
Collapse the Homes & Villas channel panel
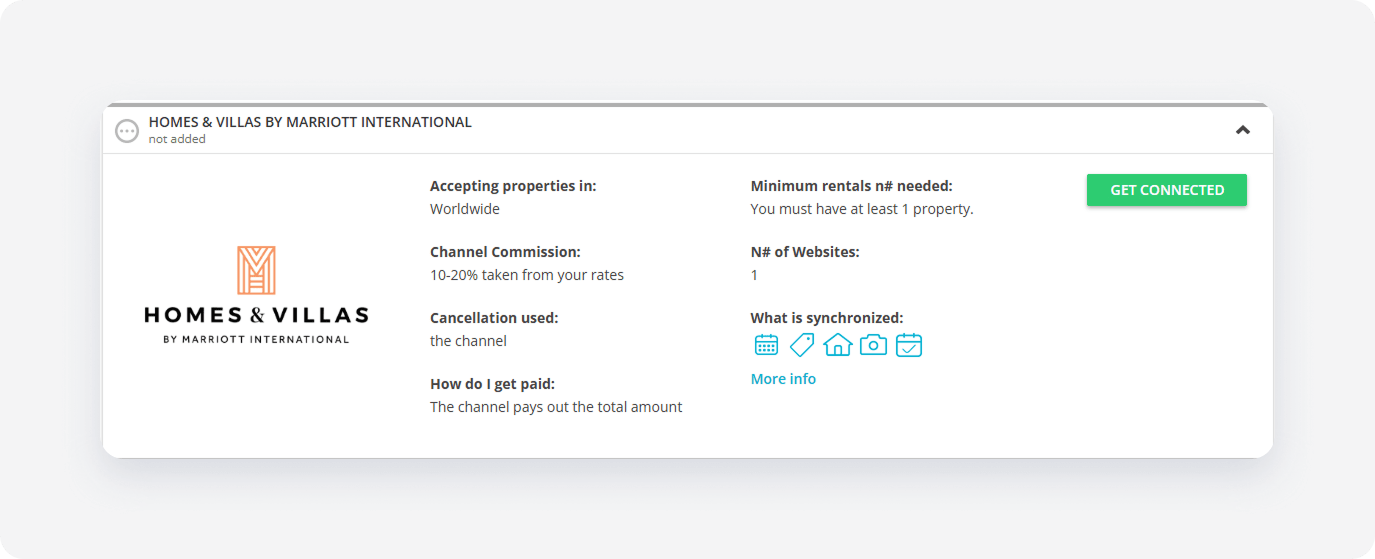point(1243,130)
